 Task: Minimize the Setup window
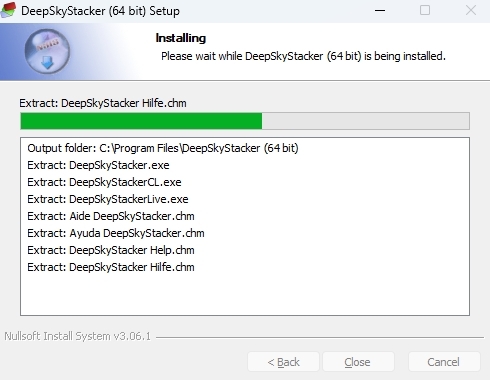point(380,11)
